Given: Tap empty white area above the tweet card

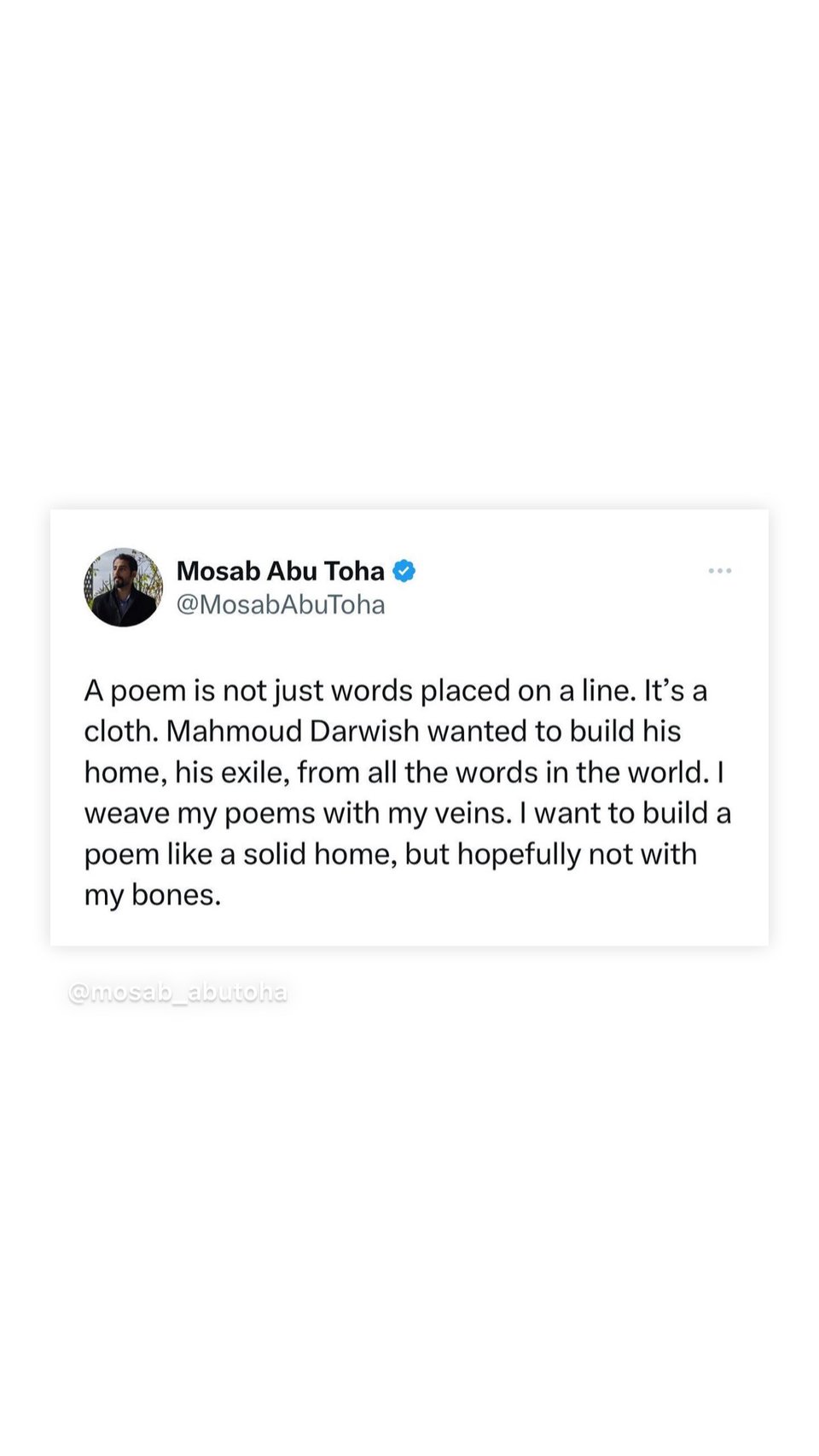Looking at the screenshot, I should tap(409, 256).
